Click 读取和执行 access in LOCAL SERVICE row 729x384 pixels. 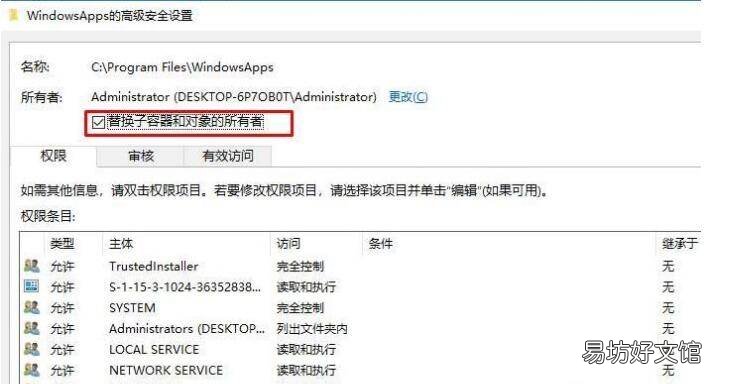coord(306,350)
